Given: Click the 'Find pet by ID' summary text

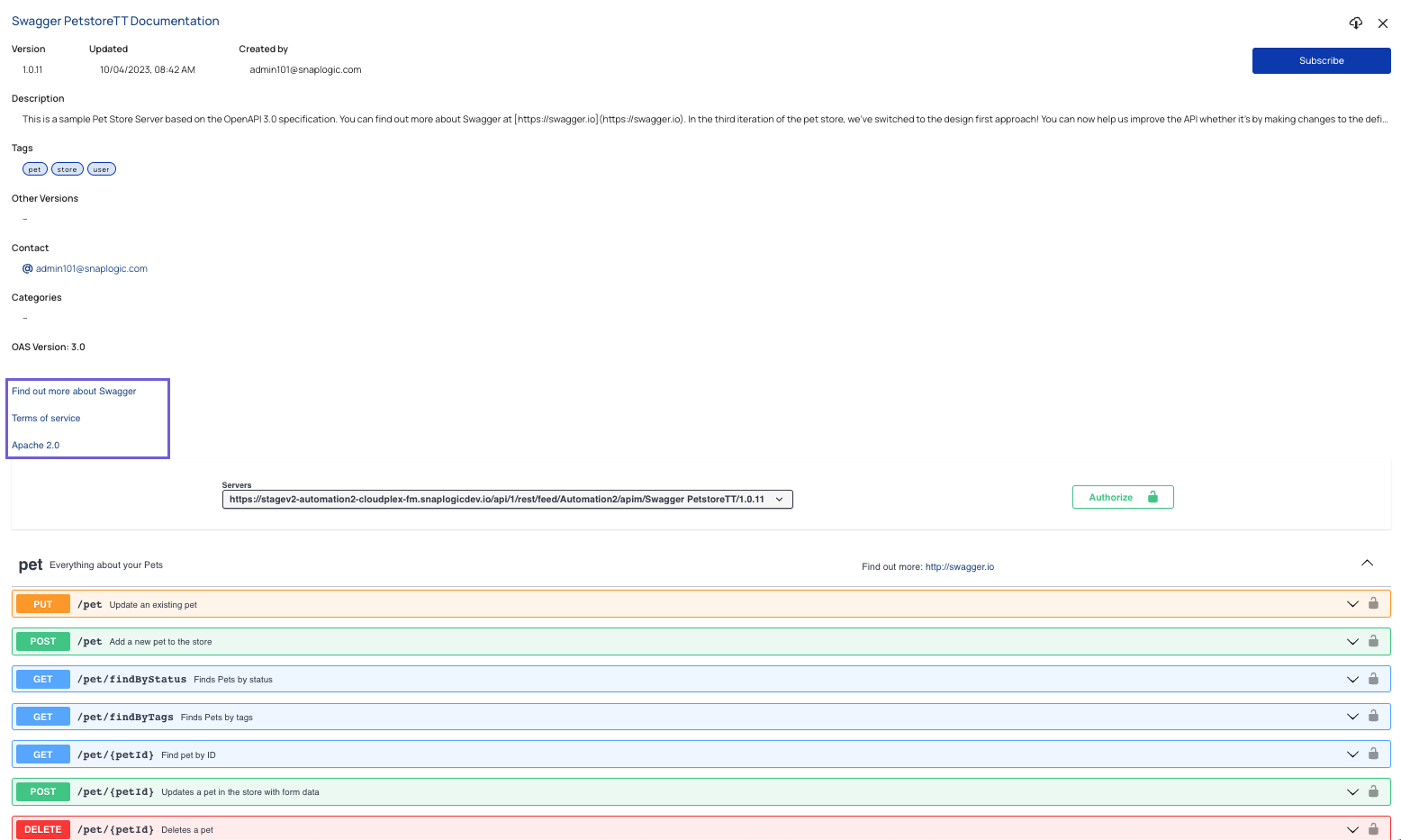Looking at the screenshot, I should pyautogui.click(x=188, y=755).
